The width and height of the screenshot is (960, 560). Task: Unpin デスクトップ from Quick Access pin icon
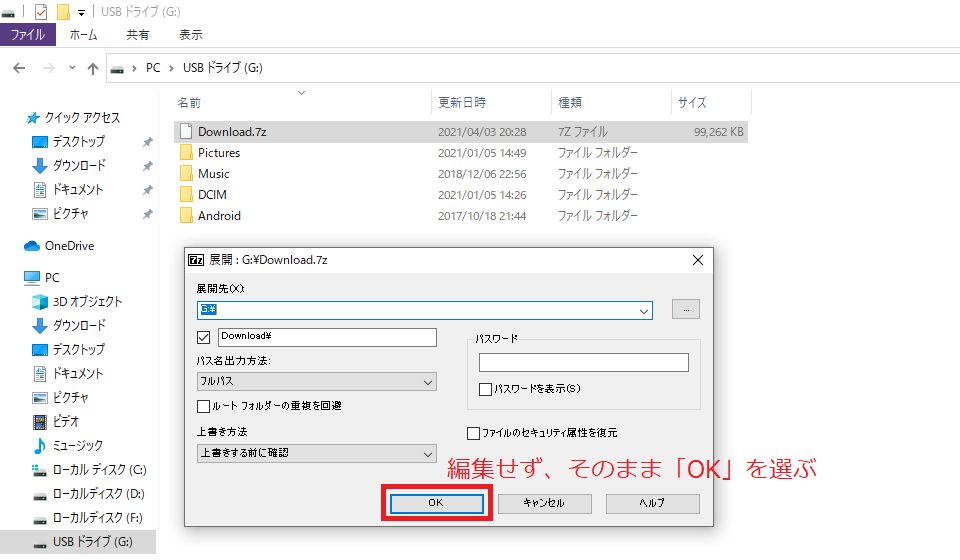(148, 142)
